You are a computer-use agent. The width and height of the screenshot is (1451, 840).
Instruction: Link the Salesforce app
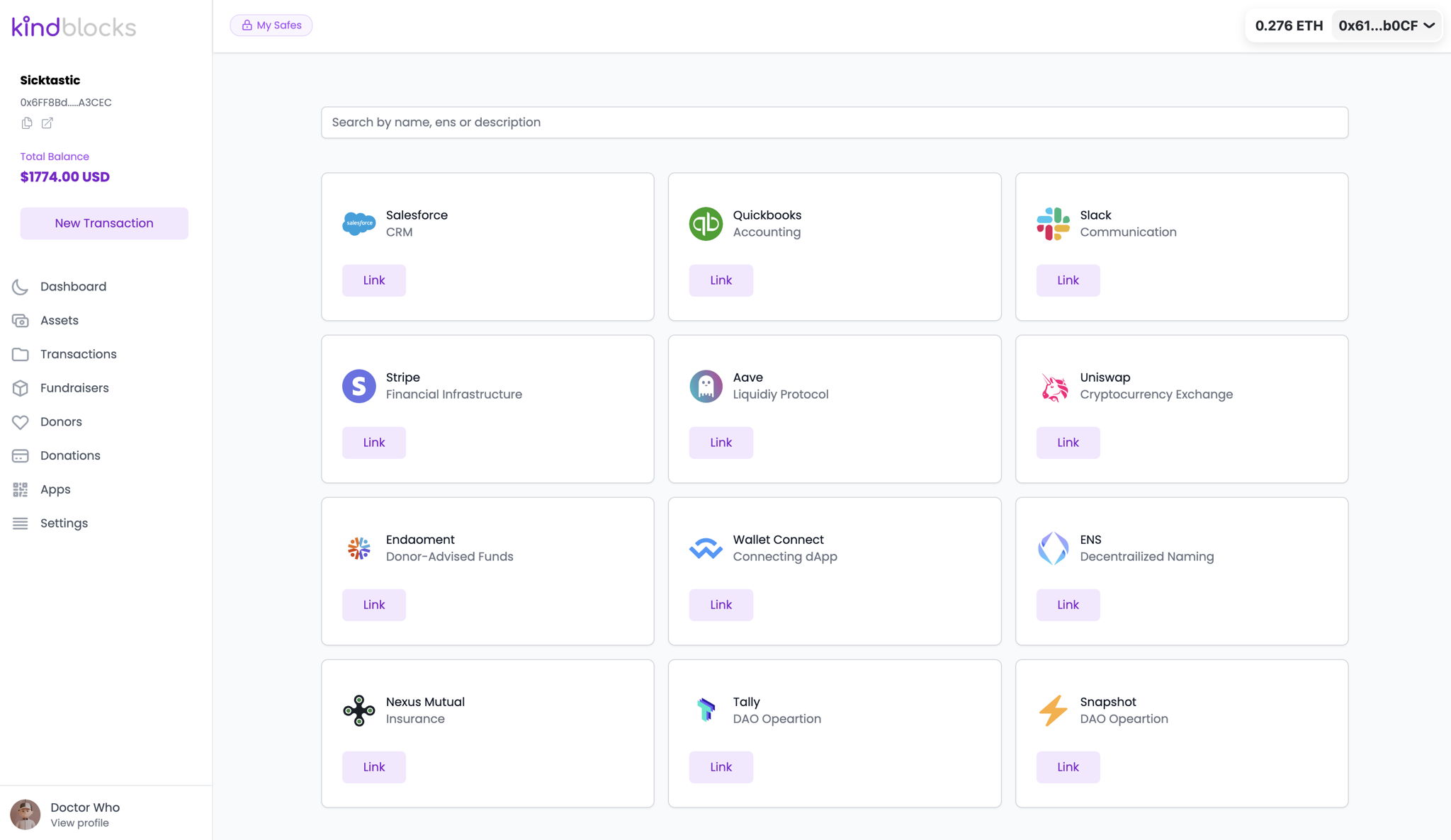coord(374,280)
